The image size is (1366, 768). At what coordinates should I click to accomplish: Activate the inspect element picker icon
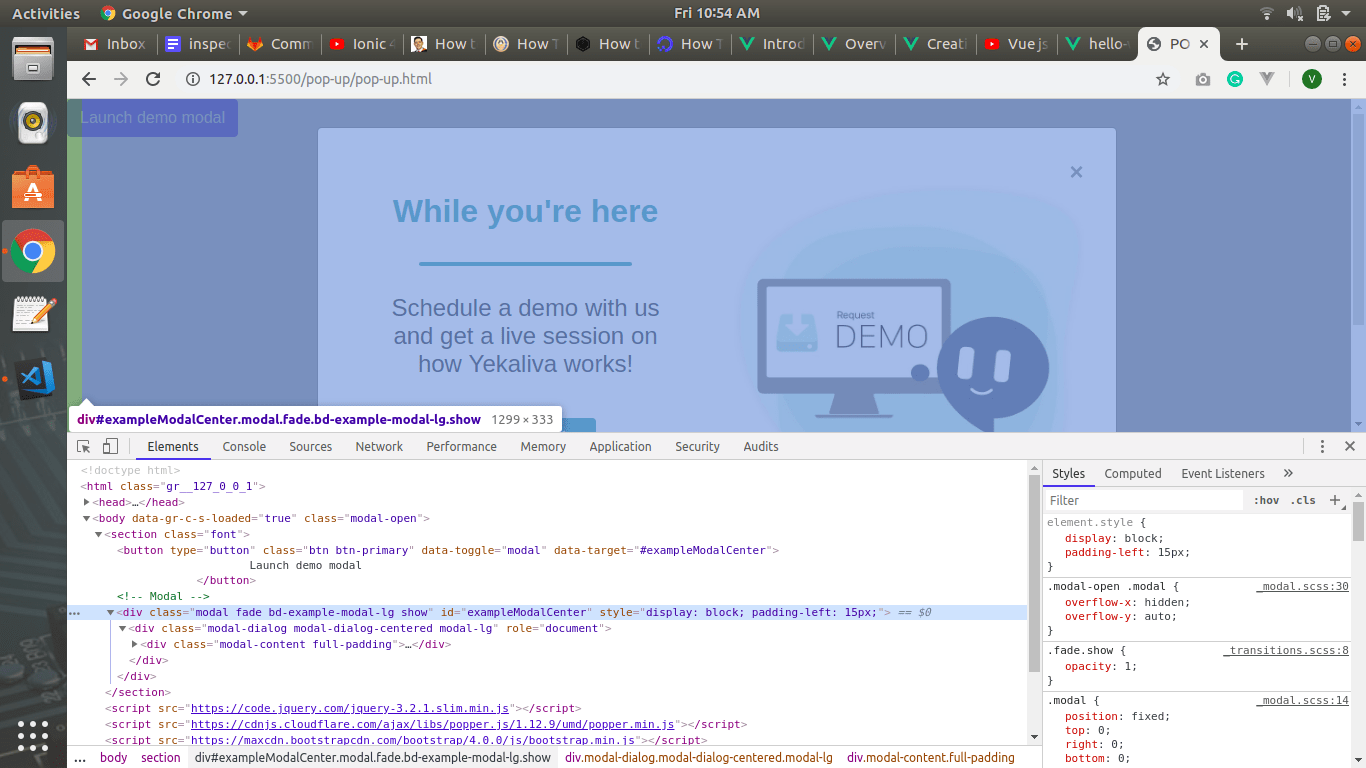click(84, 447)
